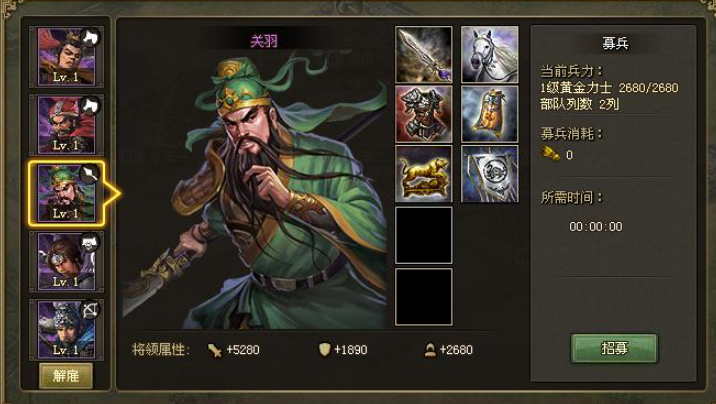Select the first general portrait at top

(67, 57)
